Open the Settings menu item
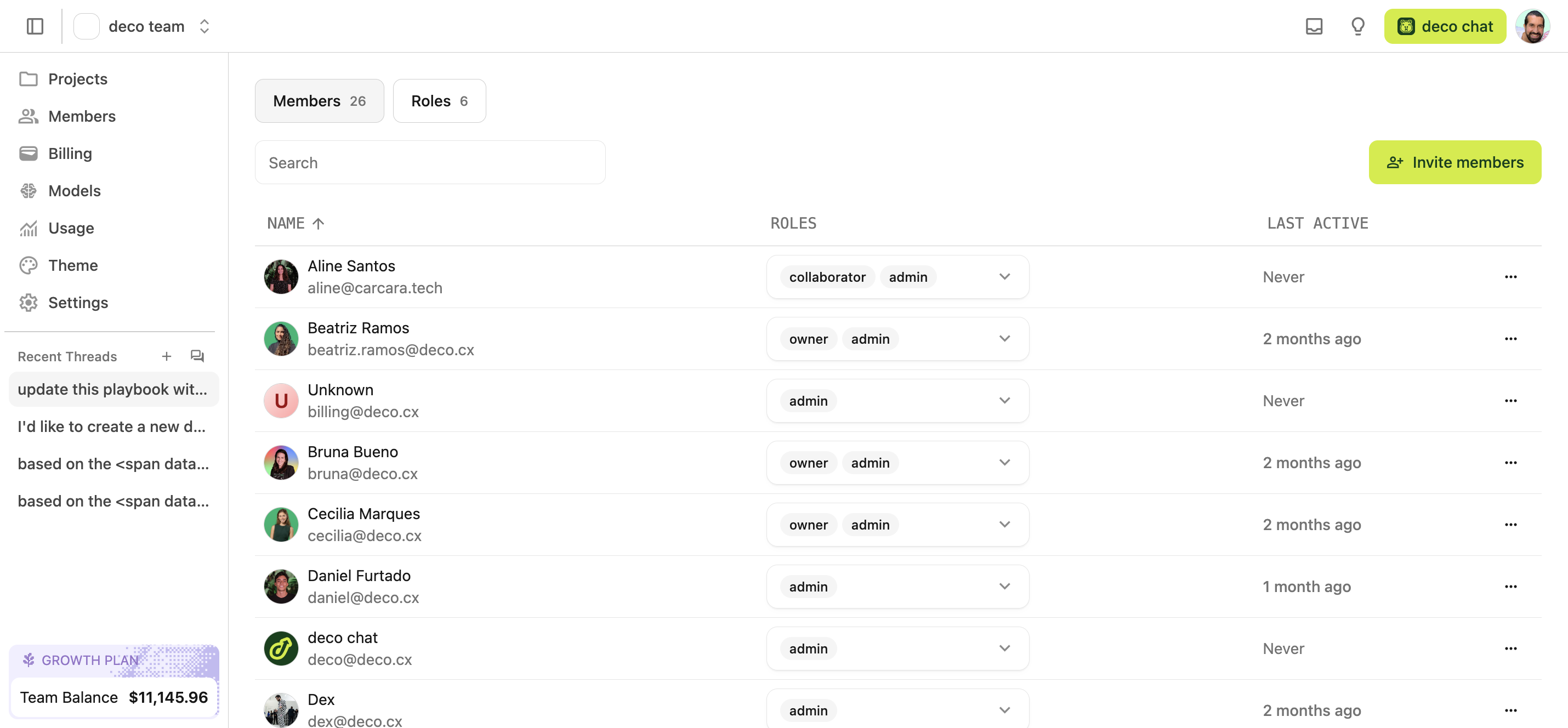The width and height of the screenshot is (1568, 728). [x=78, y=303]
